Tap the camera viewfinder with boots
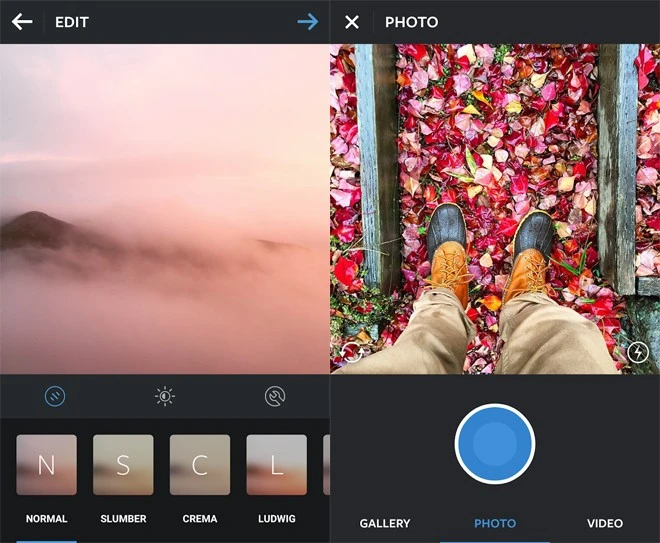The height and width of the screenshot is (543, 660). tap(495, 209)
